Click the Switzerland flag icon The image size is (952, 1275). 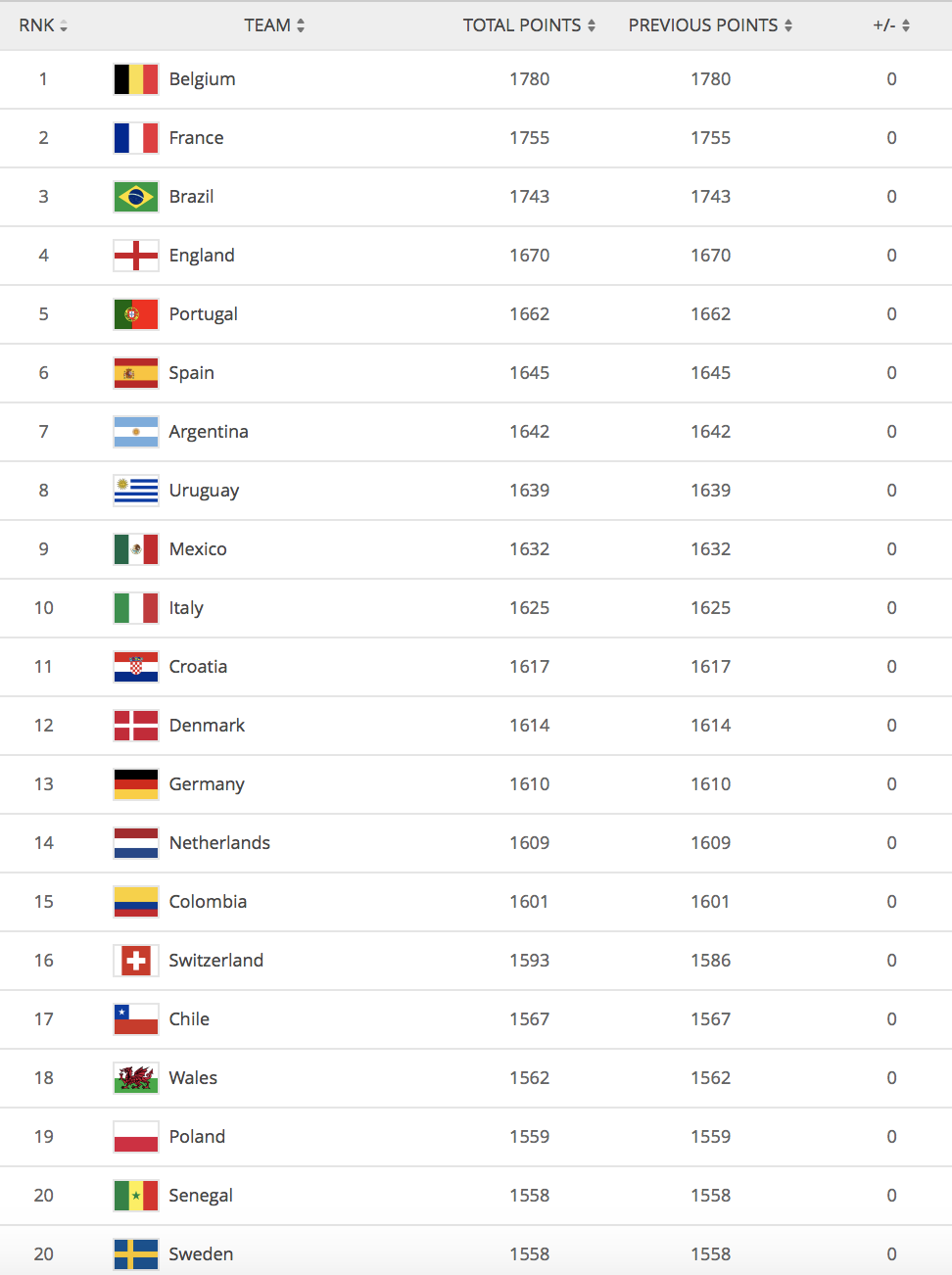point(136,961)
